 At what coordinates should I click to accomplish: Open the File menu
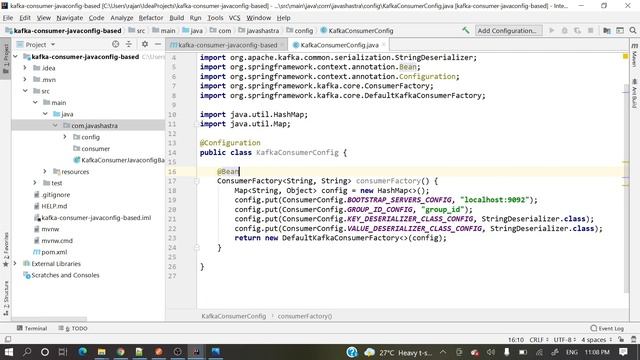(x=8, y=18)
